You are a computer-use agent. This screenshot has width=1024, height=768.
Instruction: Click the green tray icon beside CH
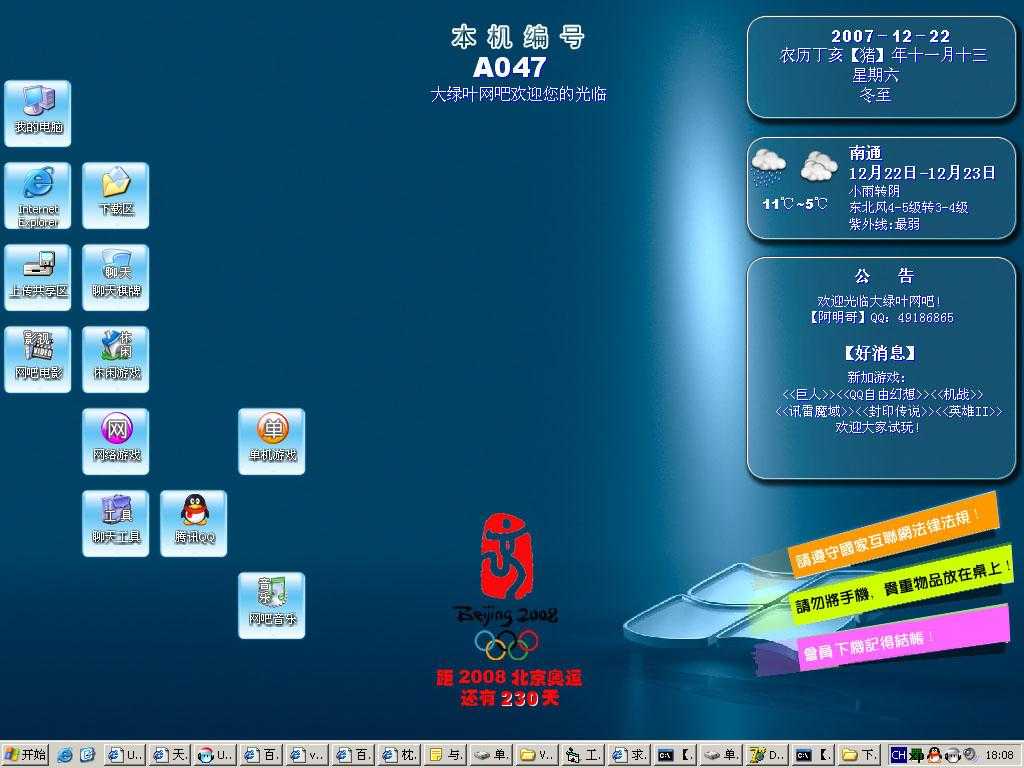pos(918,756)
